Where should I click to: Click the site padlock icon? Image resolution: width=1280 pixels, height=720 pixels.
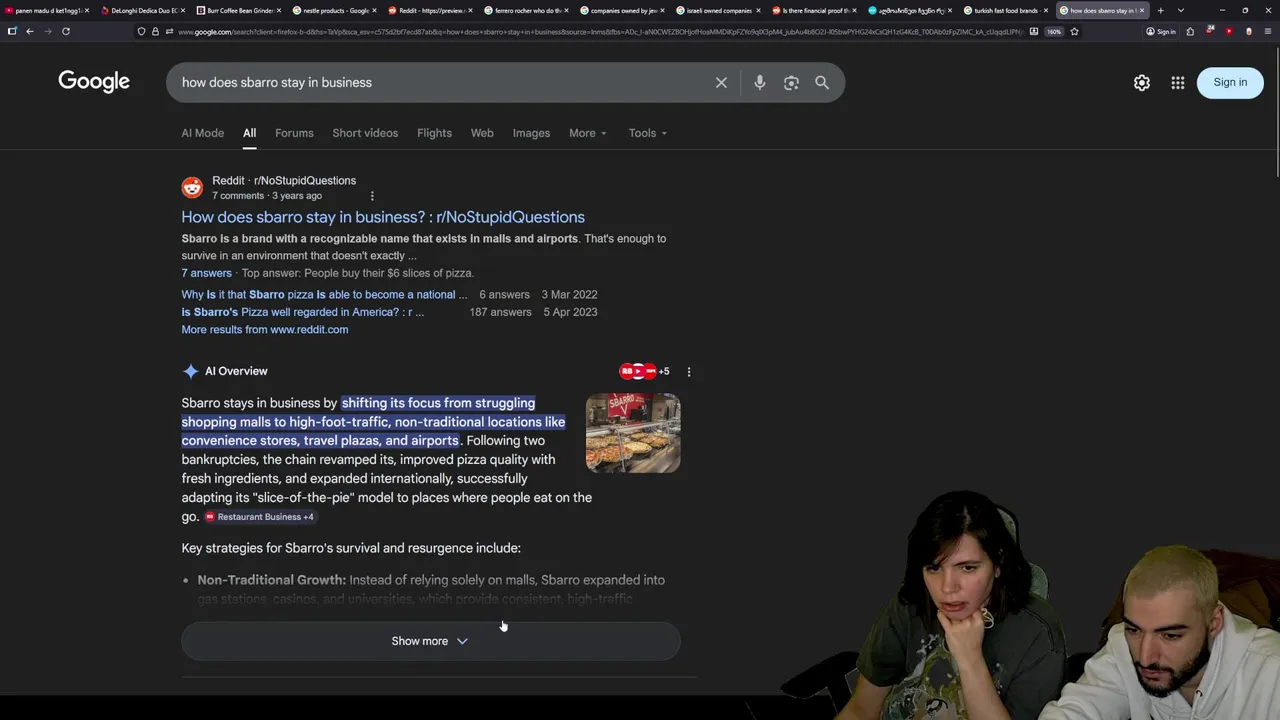click(155, 31)
